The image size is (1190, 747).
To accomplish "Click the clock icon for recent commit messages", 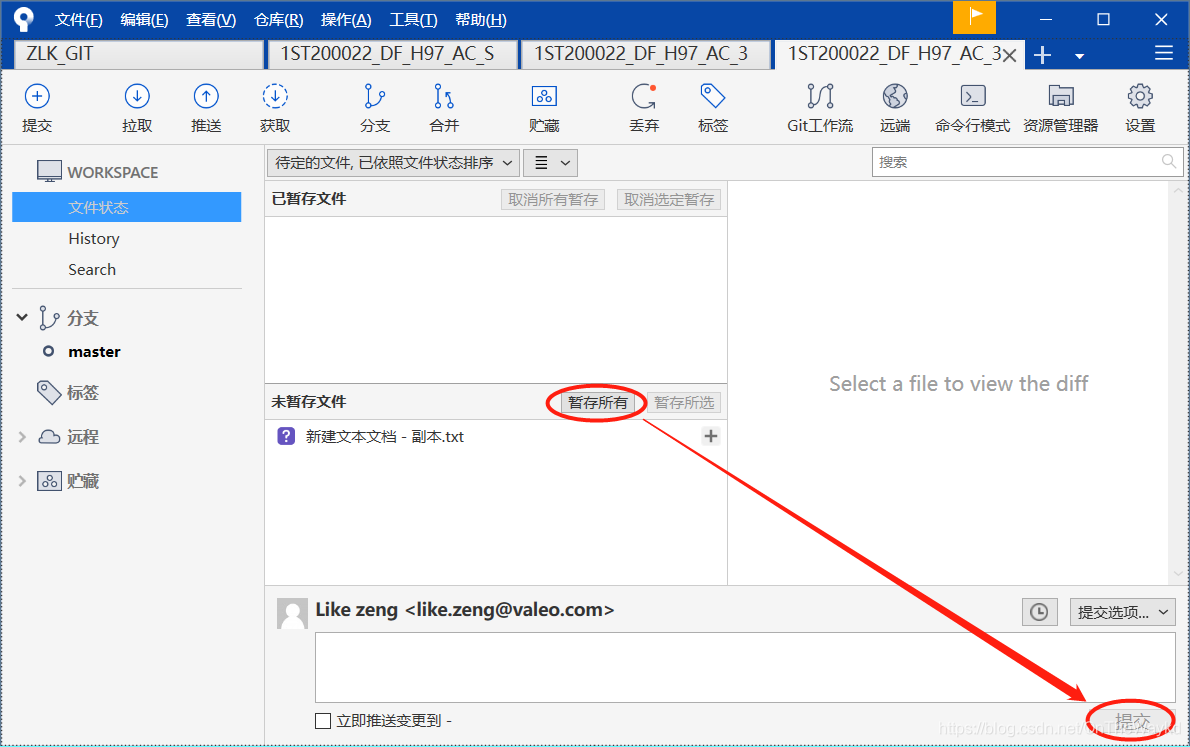I will click(x=1039, y=612).
